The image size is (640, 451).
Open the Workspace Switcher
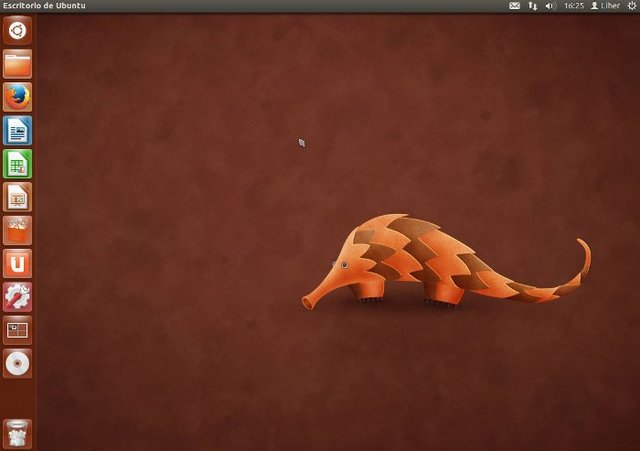[x=17, y=330]
